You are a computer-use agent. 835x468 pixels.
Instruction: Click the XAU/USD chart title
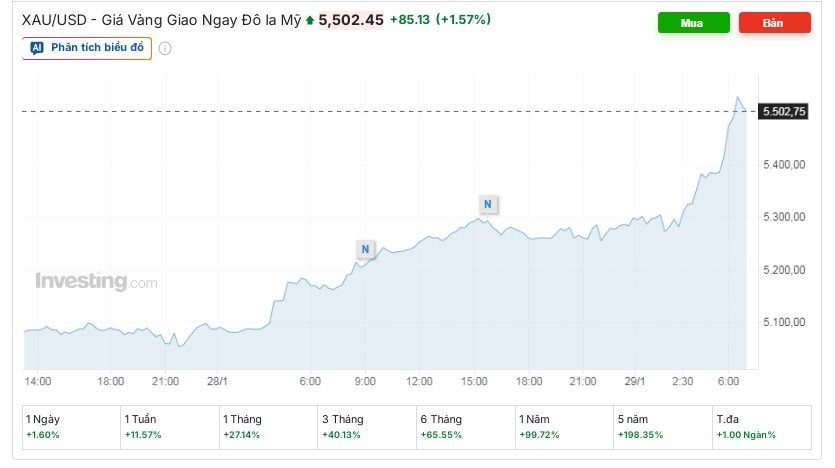[161, 19]
